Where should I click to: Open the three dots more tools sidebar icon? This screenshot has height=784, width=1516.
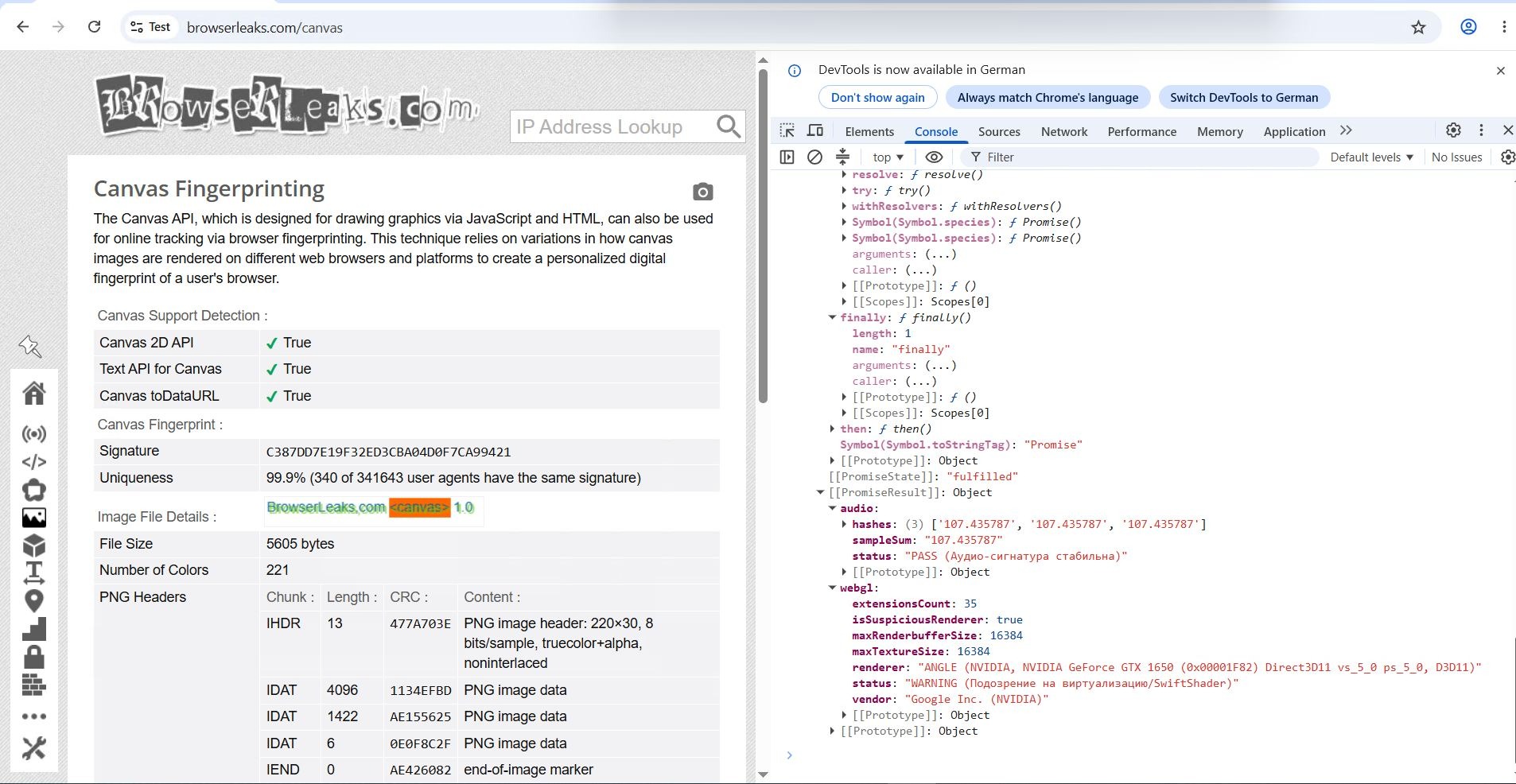(x=34, y=716)
